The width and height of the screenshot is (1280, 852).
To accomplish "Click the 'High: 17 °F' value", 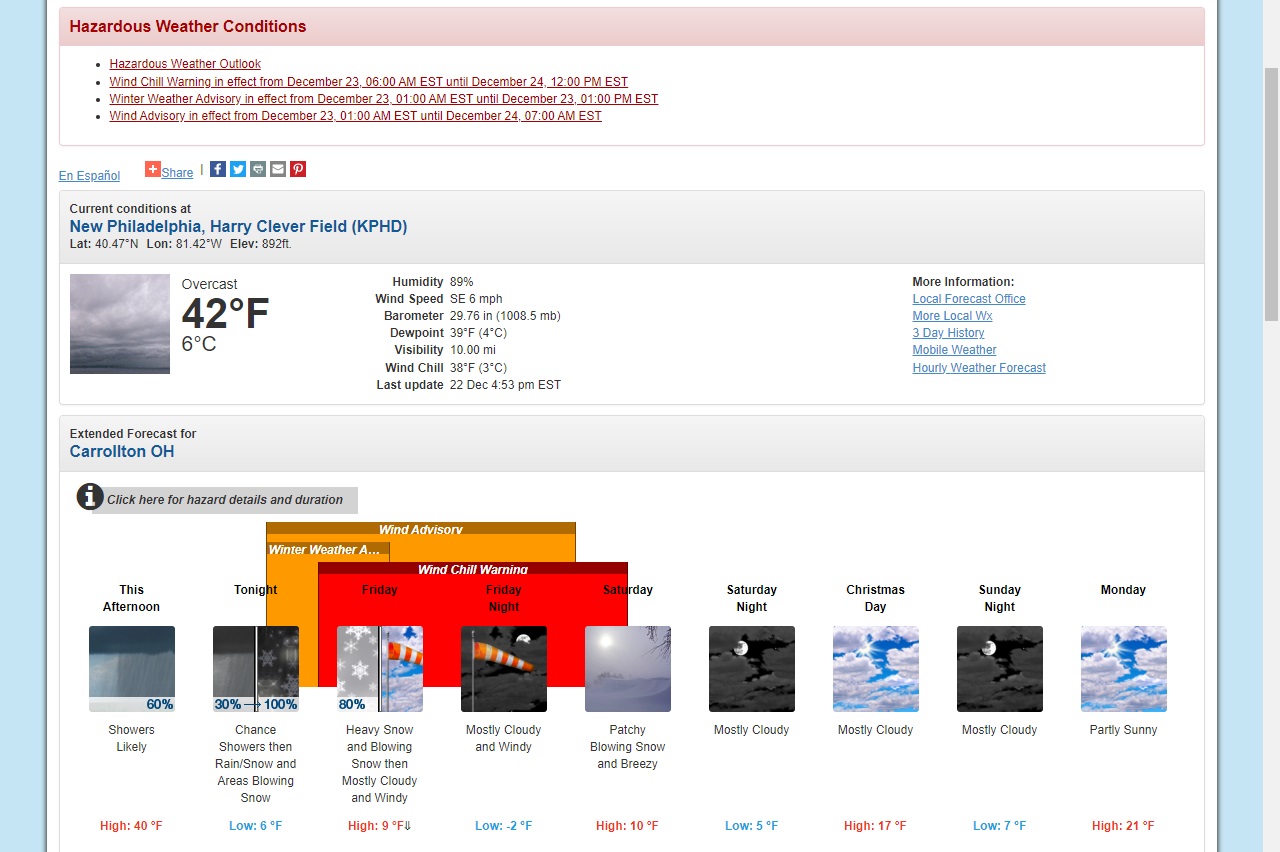I will click(875, 826).
